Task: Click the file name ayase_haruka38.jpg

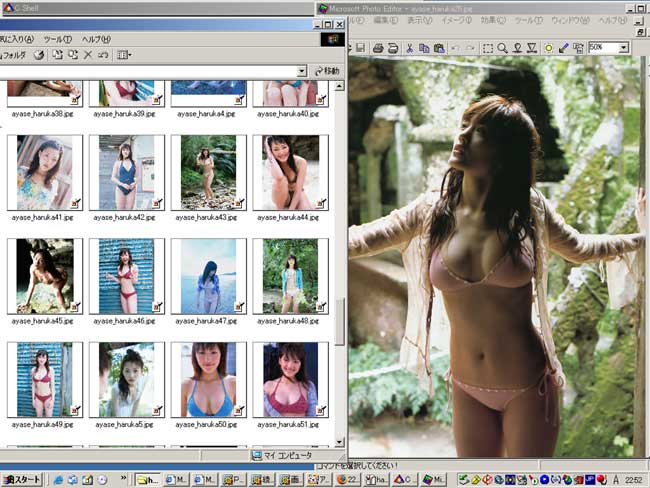Action: (42, 114)
